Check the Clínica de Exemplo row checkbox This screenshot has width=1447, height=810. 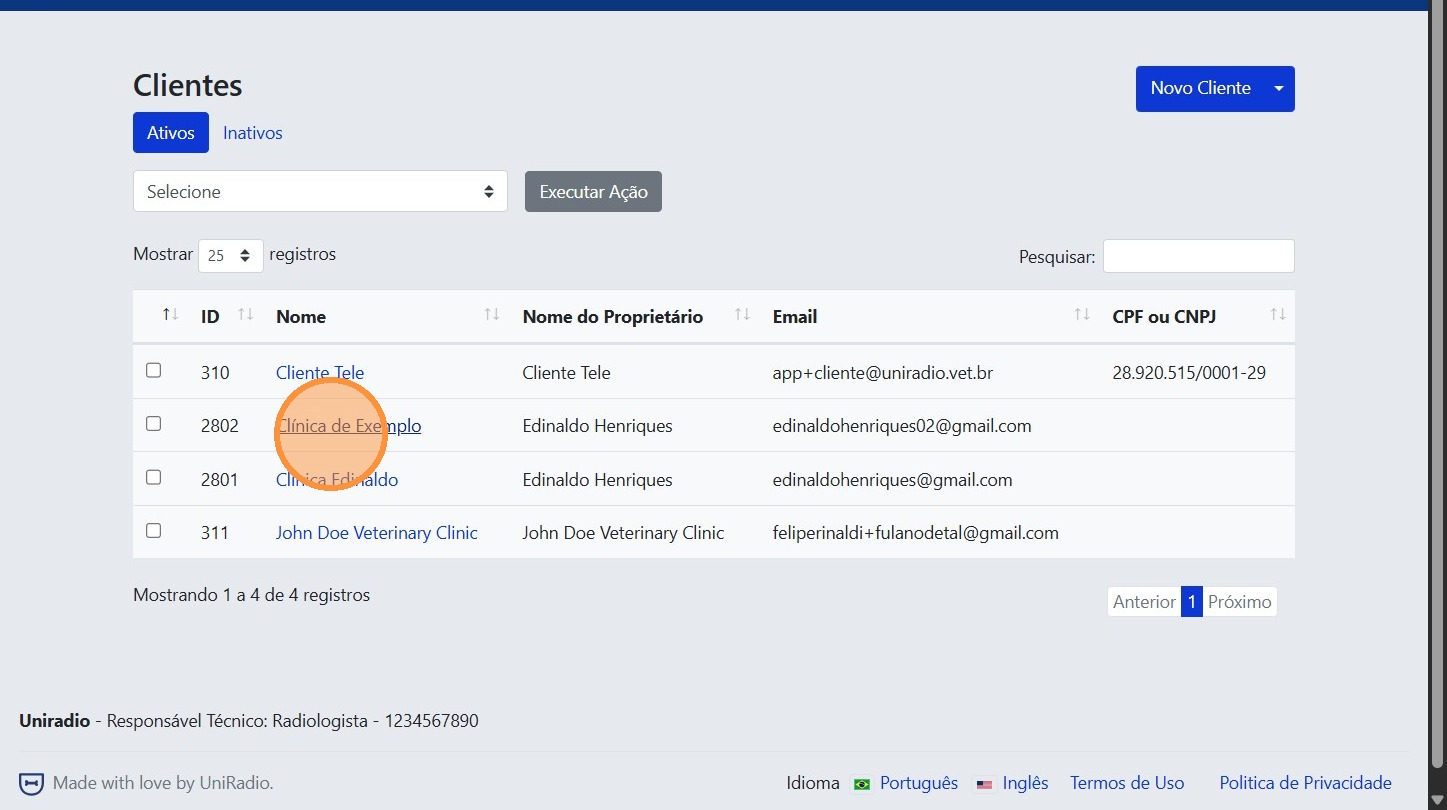coord(153,424)
